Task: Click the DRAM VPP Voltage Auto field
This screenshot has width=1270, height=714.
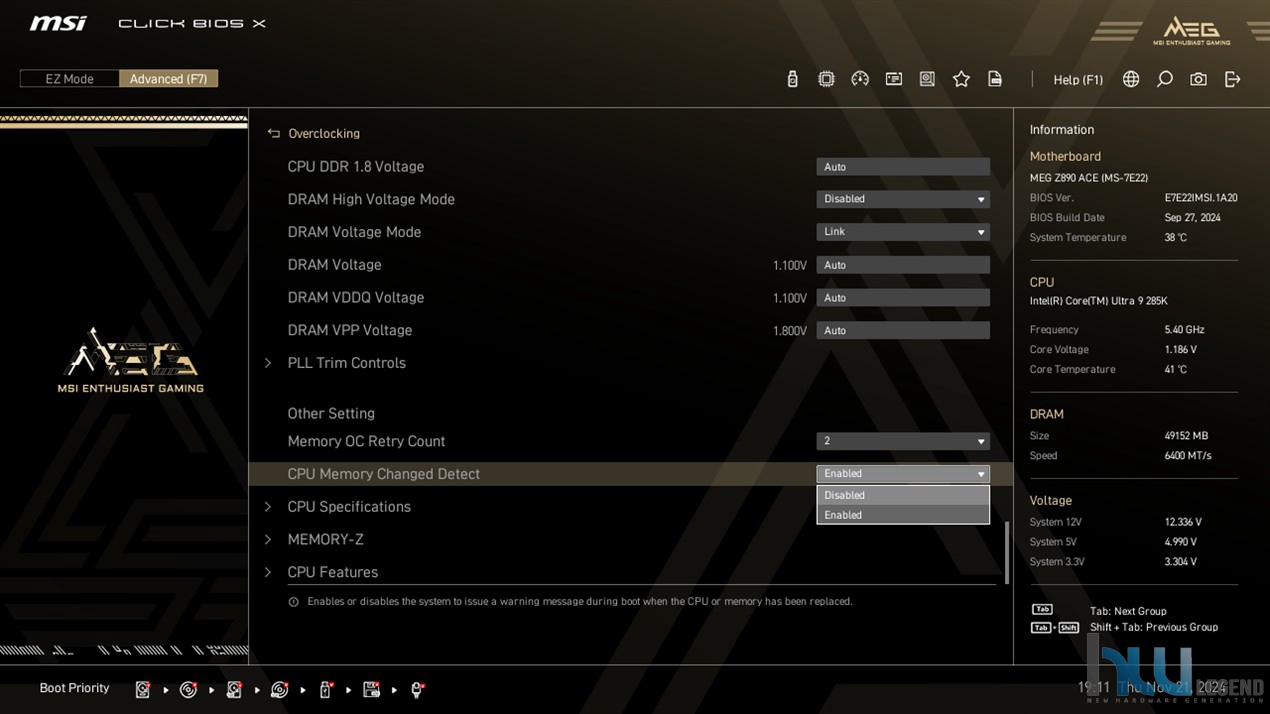Action: pyautogui.click(x=903, y=330)
